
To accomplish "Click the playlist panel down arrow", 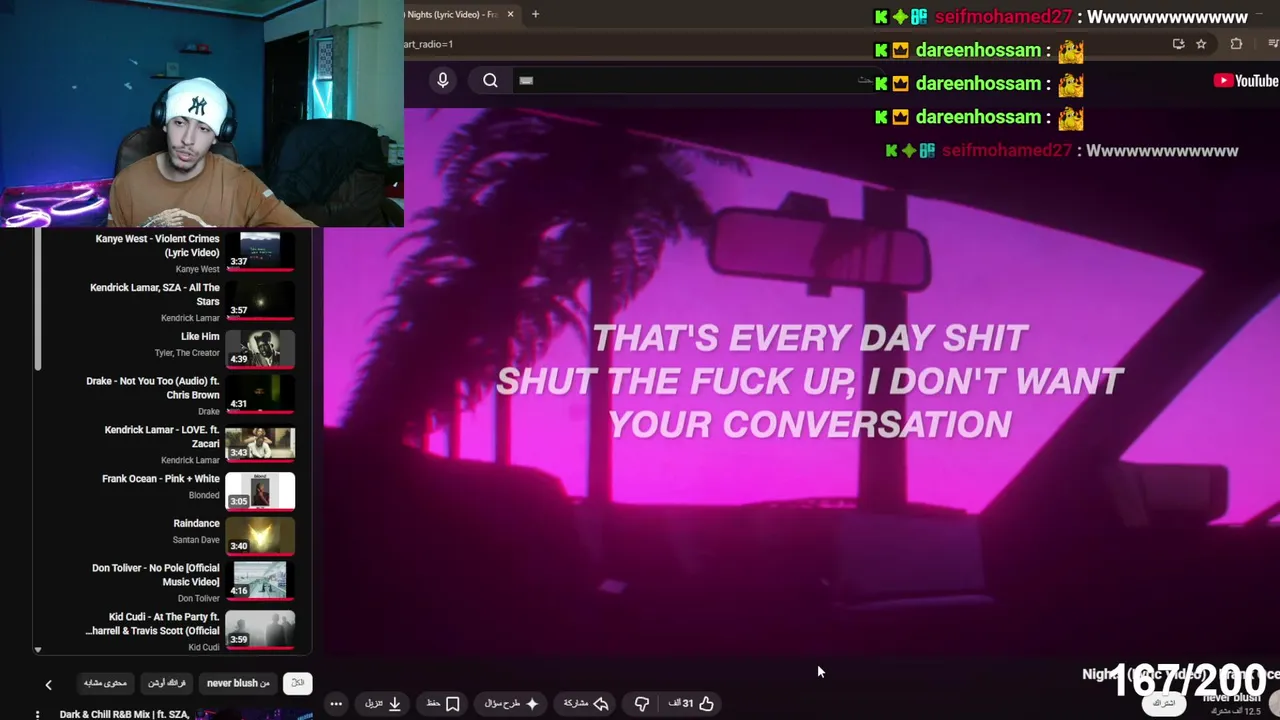I will [x=38, y=650].
